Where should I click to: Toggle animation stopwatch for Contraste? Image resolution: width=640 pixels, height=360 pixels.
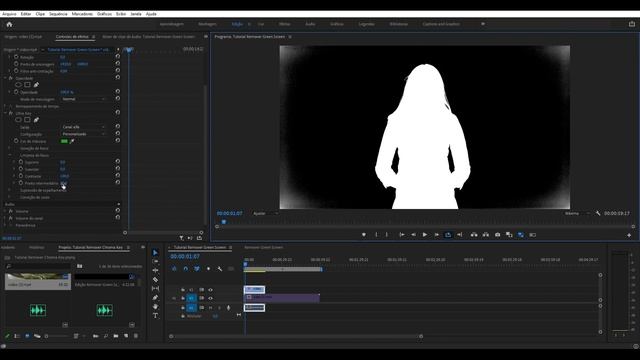coord(21,176)
